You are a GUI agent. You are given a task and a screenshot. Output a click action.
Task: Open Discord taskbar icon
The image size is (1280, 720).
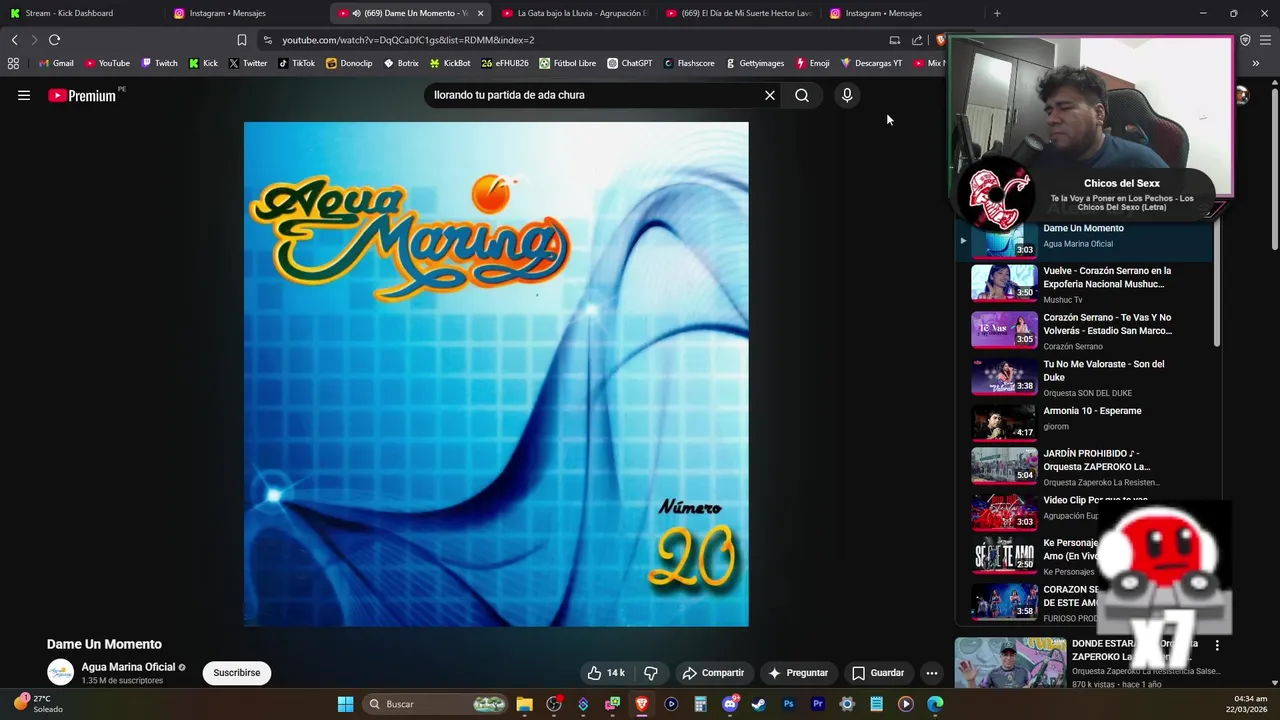(x=730, y=704)
